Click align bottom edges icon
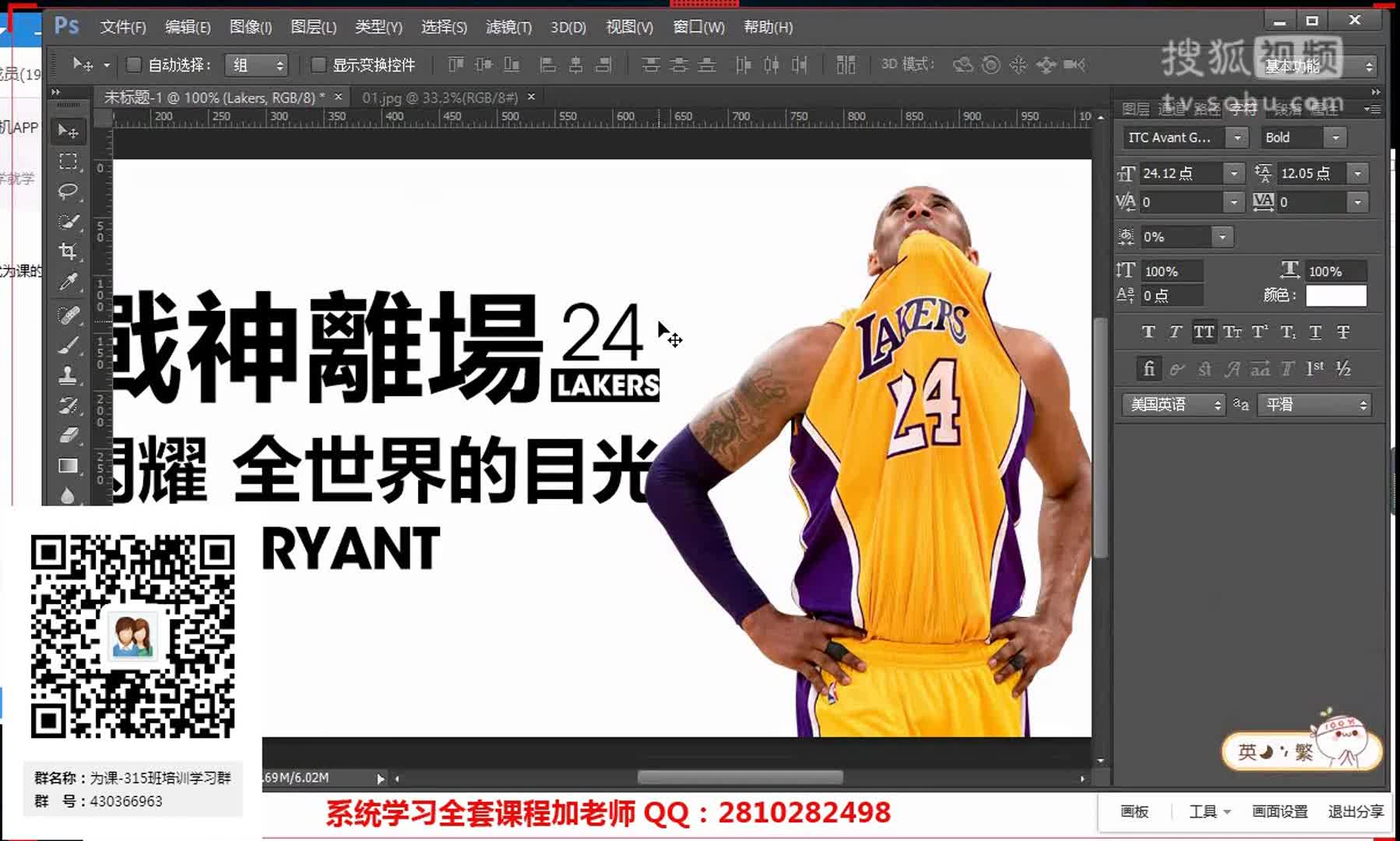This screenshot has height=841, width=1400. coord(512,65)
